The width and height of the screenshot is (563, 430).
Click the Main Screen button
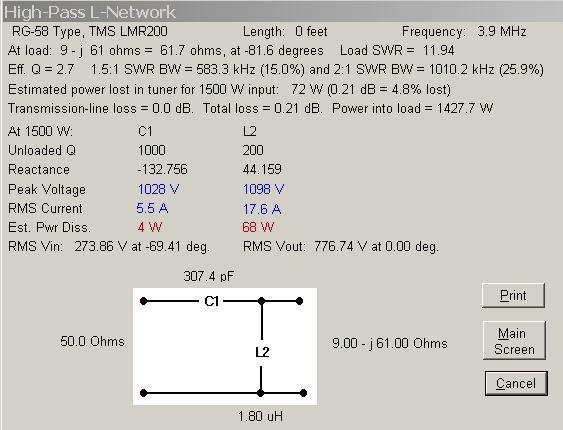pyautogui.click(x=514, y=341)
